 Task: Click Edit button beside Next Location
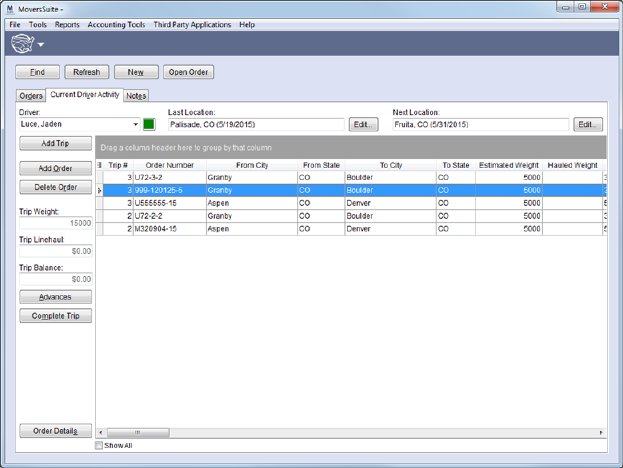[588, 125]
